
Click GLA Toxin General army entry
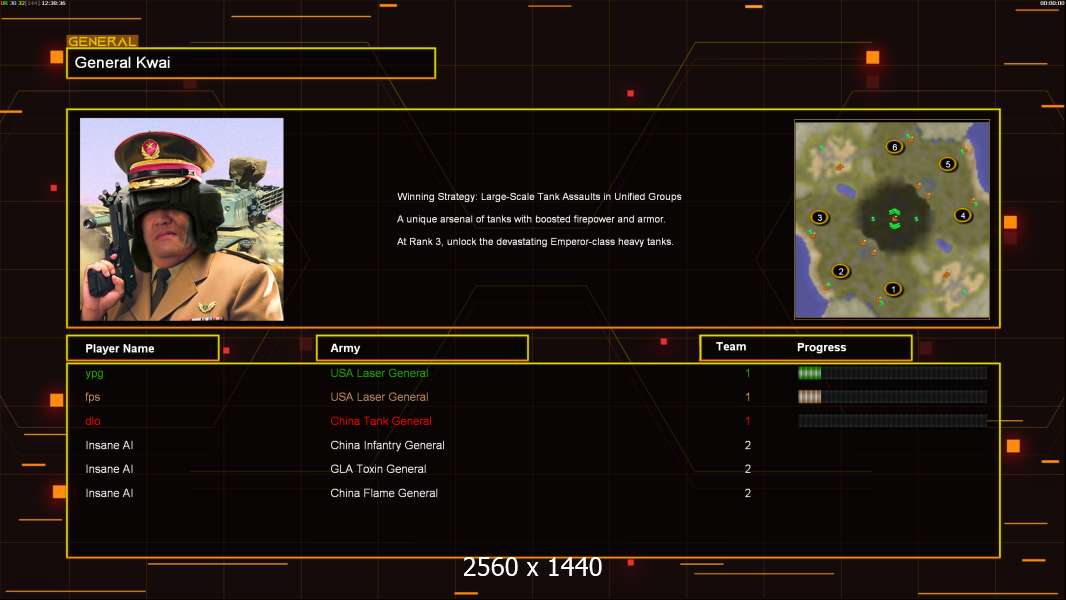378,469
